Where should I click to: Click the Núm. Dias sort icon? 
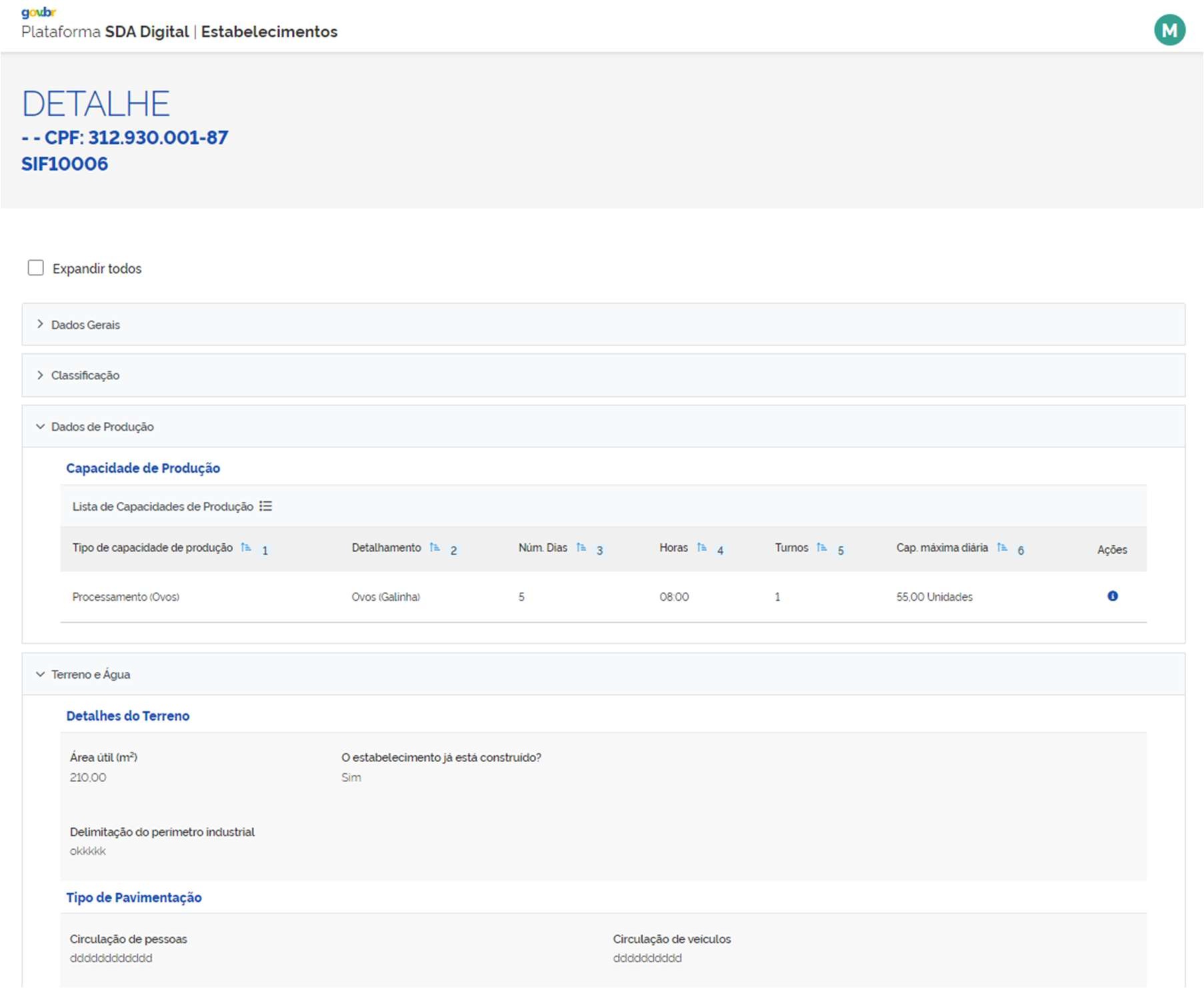coord(581,547)
